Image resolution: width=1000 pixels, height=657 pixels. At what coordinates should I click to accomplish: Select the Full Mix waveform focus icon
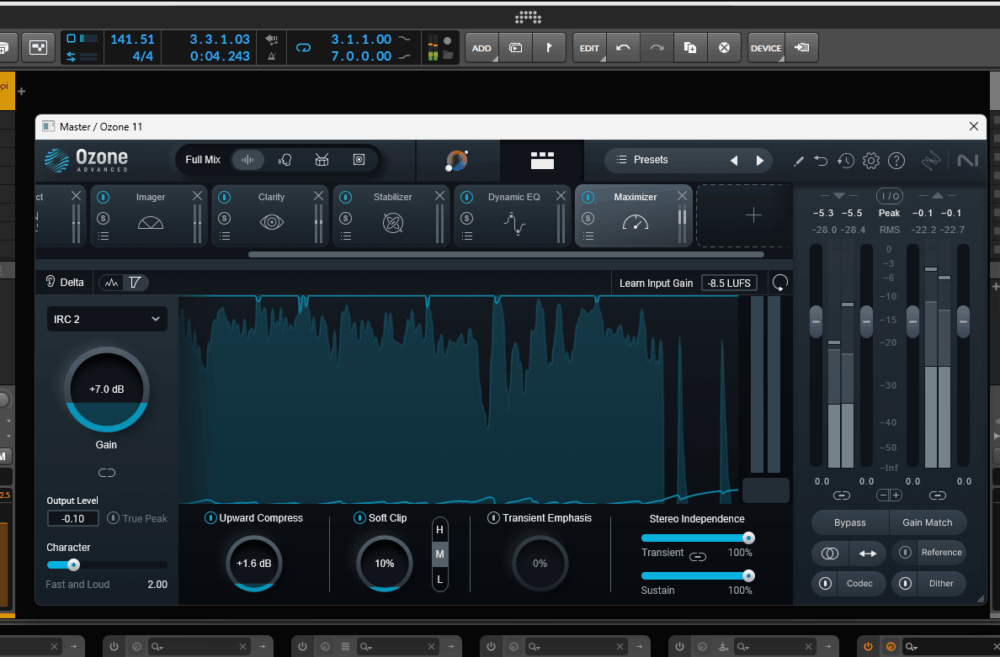(x=247, y=159)
